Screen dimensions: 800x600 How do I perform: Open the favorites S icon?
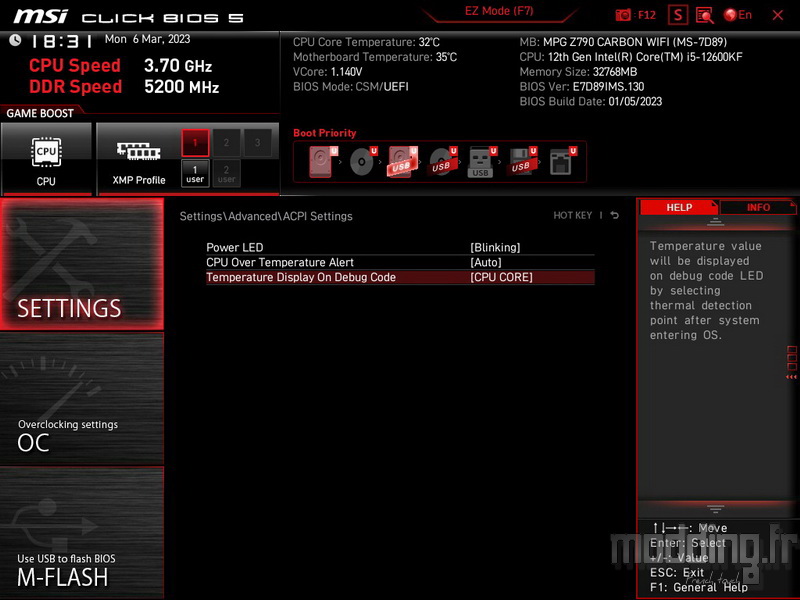pos(678,15)
